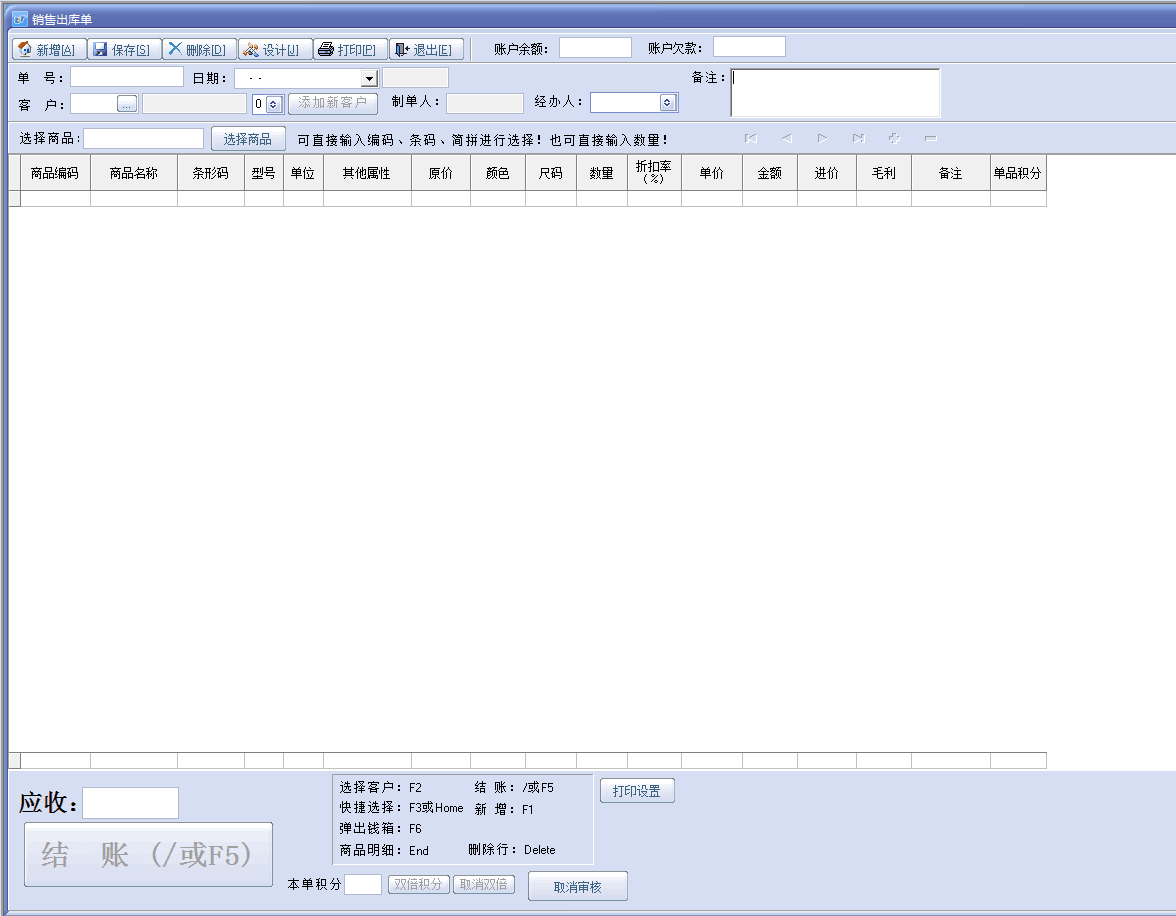Click the next record navigator arrow
Viewport: 1176px width, 916px height.
(x=822, y=139)
